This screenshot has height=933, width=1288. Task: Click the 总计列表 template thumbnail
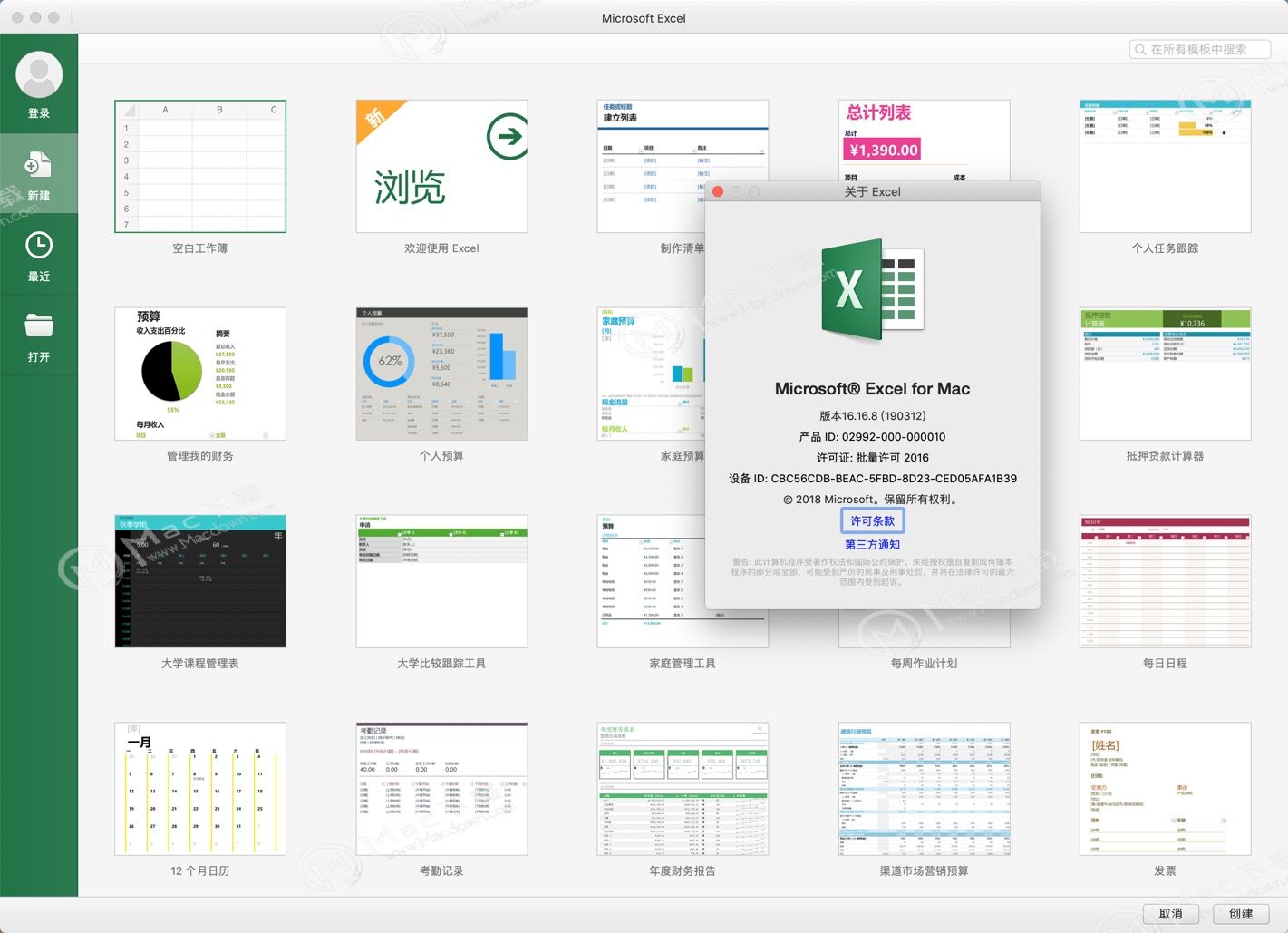[x=924, y=140]
